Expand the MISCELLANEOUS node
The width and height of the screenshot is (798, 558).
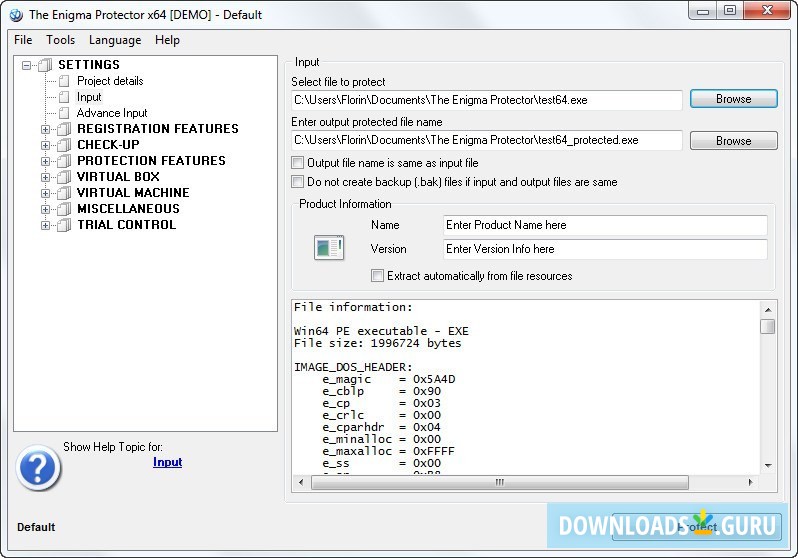click(45, 209)
